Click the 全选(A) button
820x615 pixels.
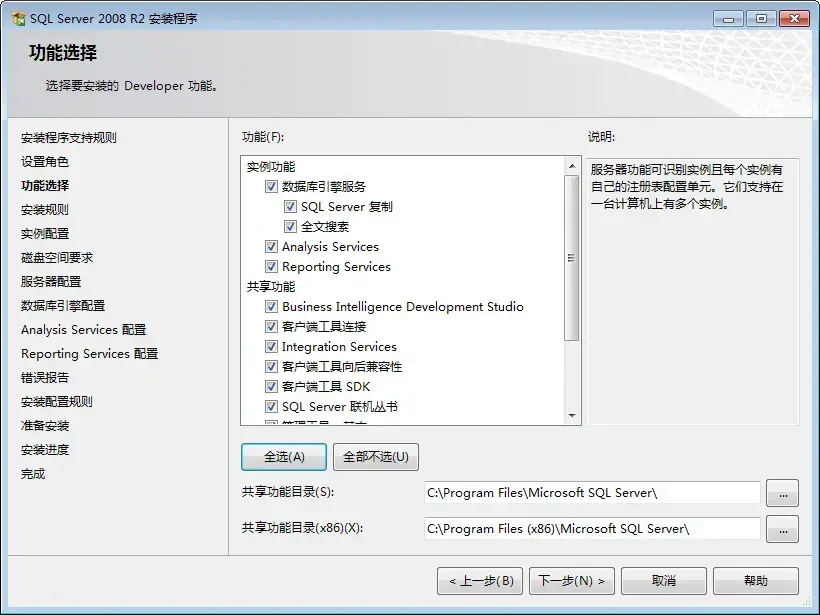click(x=284, y=457)
